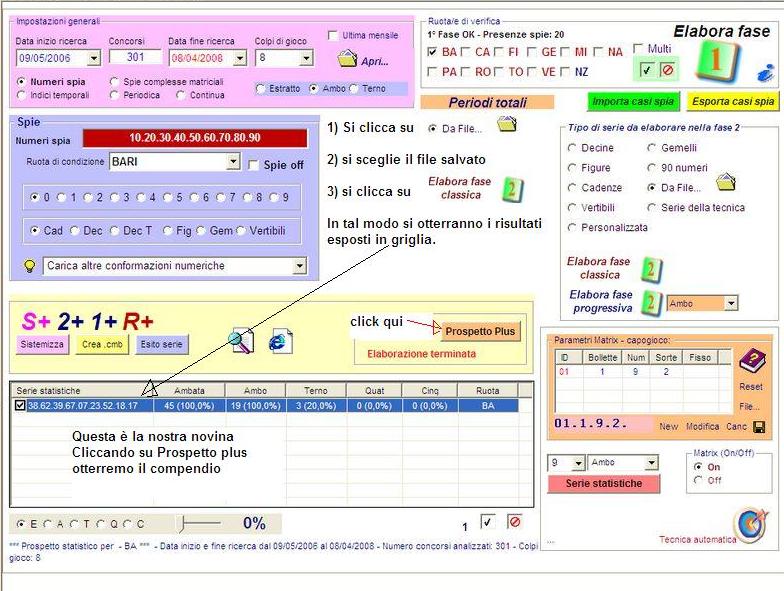Screen dimensions: 784x591
Task: Open the Ruota di condizione BARI dropdown
Action: [233, 162]
